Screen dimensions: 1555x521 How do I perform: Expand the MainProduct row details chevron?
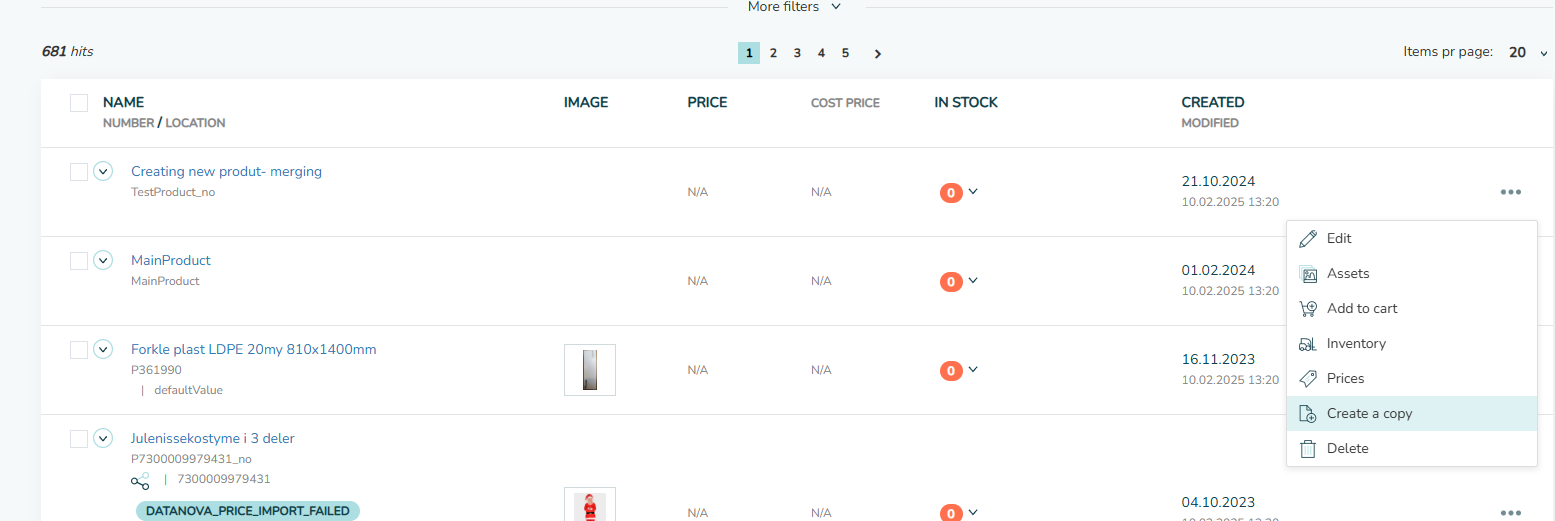tap(103, 260)
